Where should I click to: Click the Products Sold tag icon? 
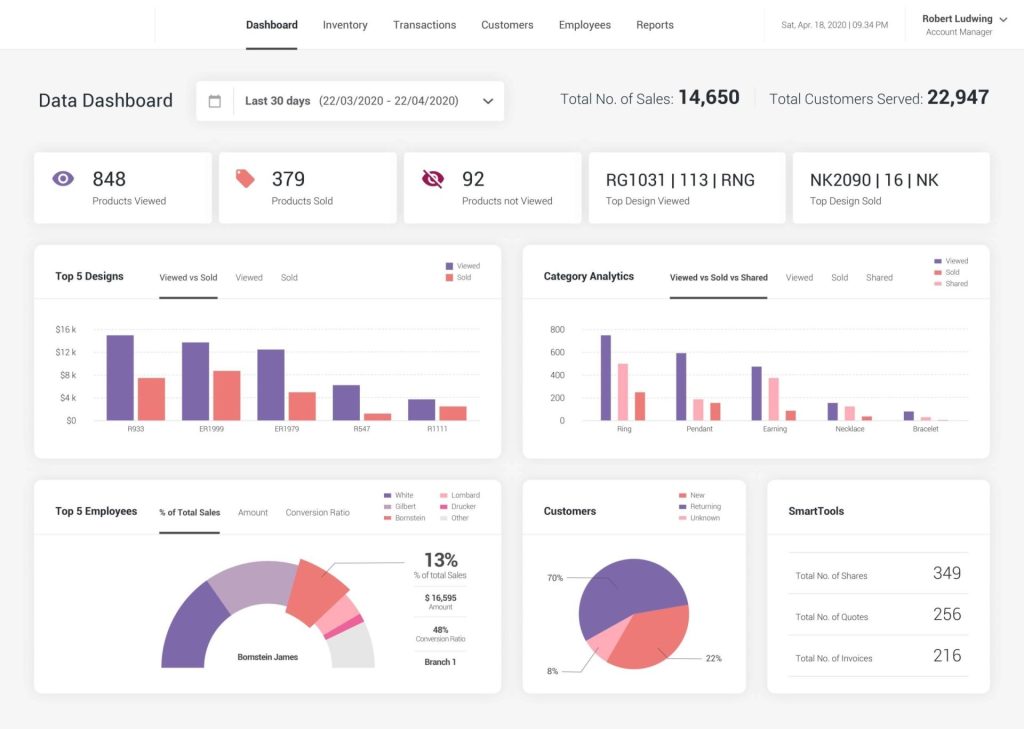point(245,179)
